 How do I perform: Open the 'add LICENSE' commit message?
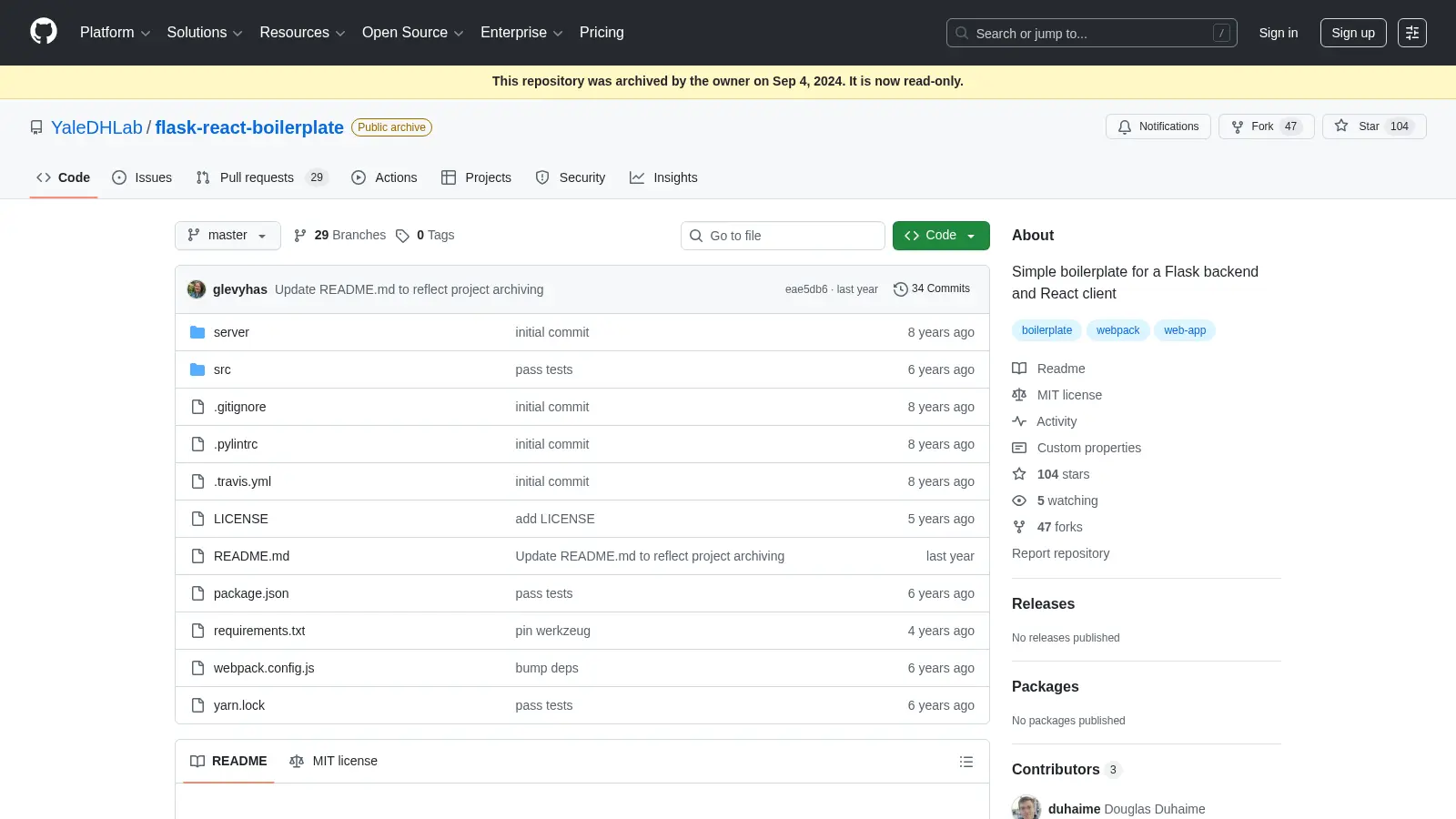[x=555, y=519]
